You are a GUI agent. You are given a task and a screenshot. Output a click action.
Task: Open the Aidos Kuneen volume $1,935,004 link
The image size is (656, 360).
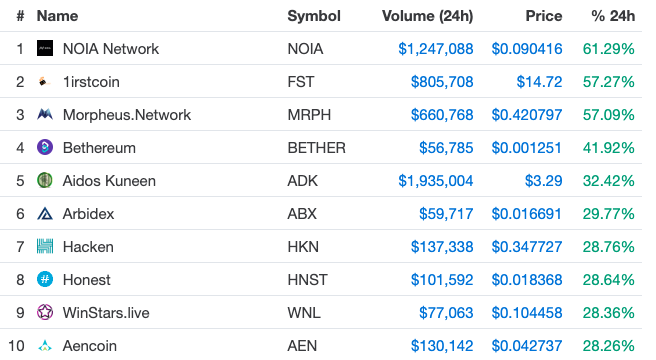(x=436, y=181)
